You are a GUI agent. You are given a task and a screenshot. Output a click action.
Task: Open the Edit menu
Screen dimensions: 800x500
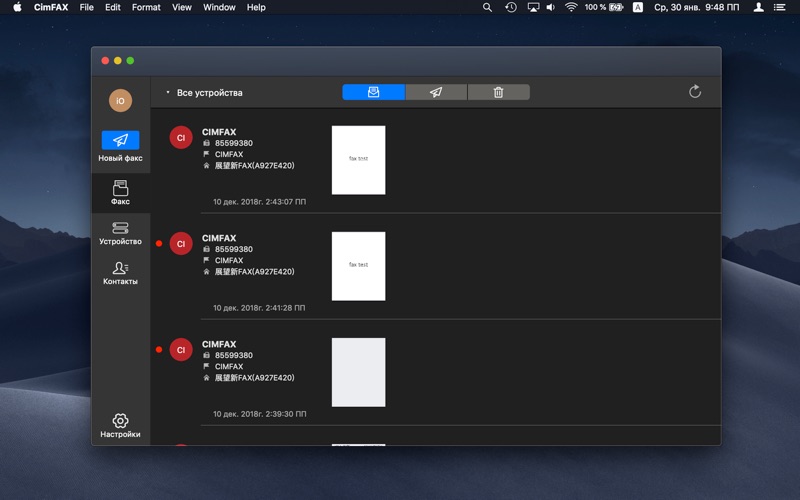(113, 7)
